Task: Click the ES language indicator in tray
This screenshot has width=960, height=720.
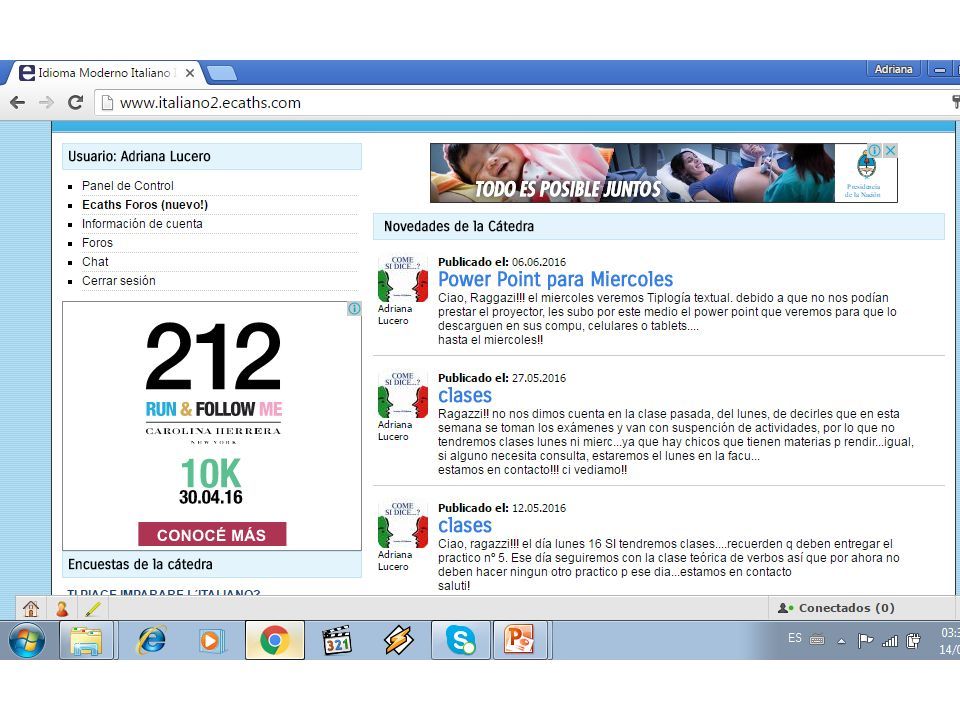Action: [795, 639]
